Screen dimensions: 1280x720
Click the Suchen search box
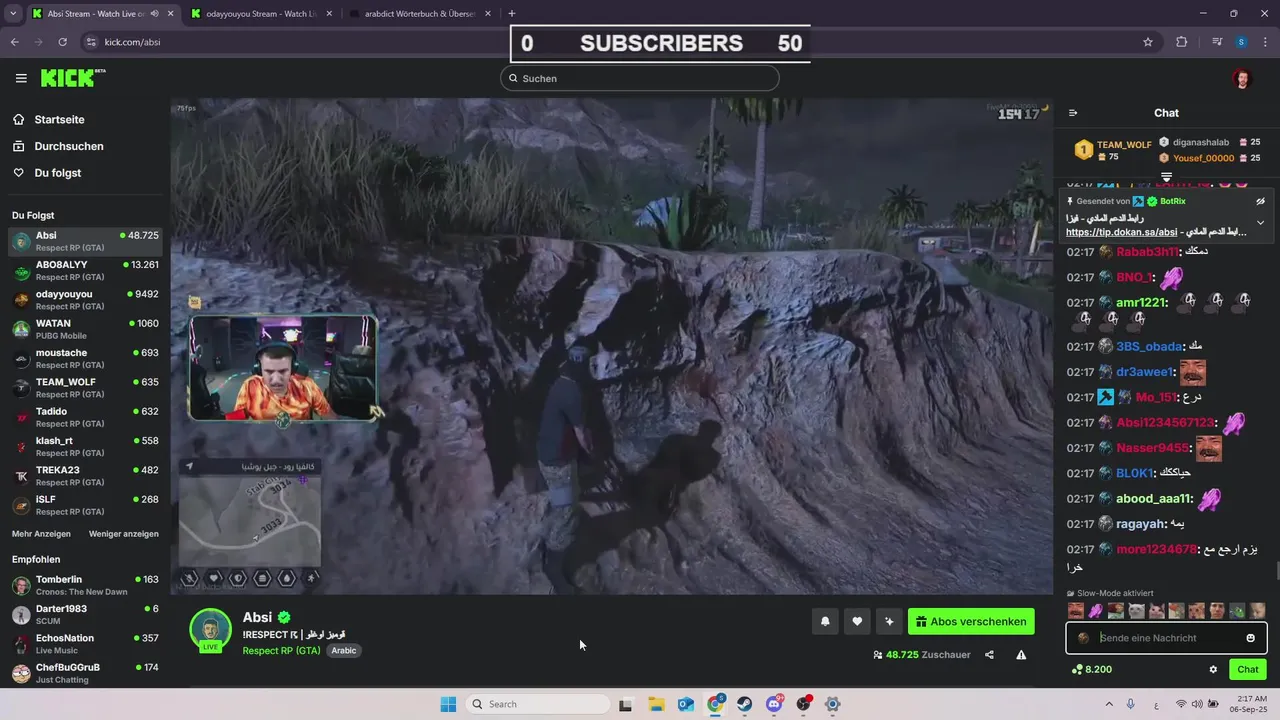[x=640, y=78]
